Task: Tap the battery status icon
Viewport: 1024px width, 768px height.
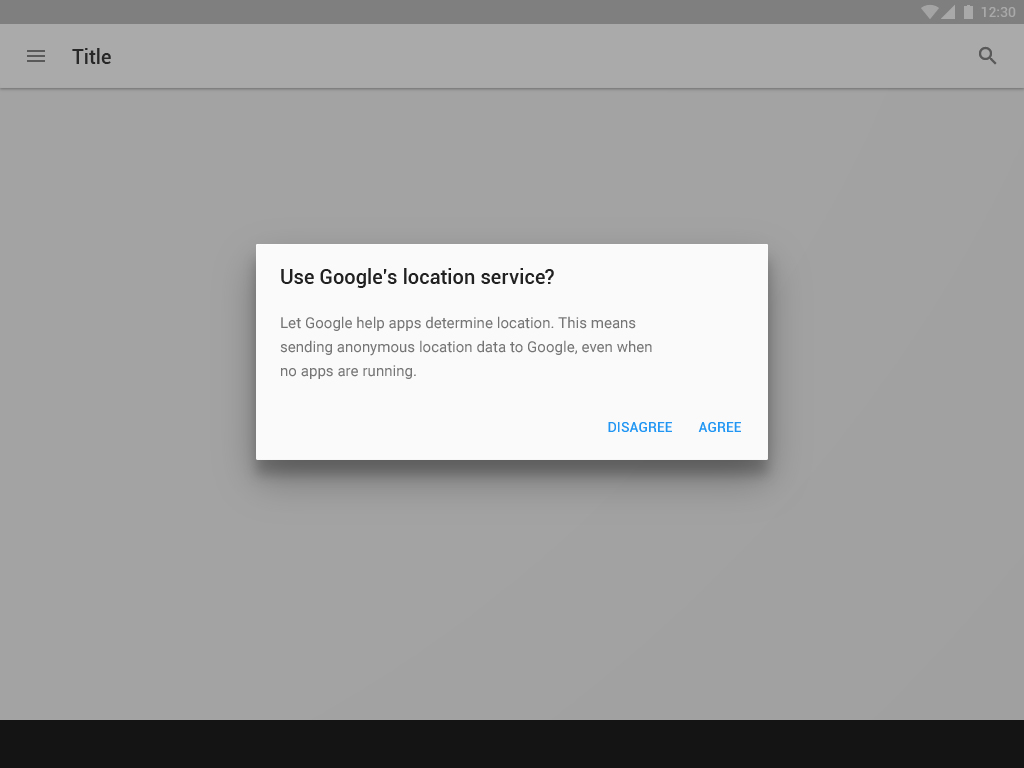Action: pos(968,12)
